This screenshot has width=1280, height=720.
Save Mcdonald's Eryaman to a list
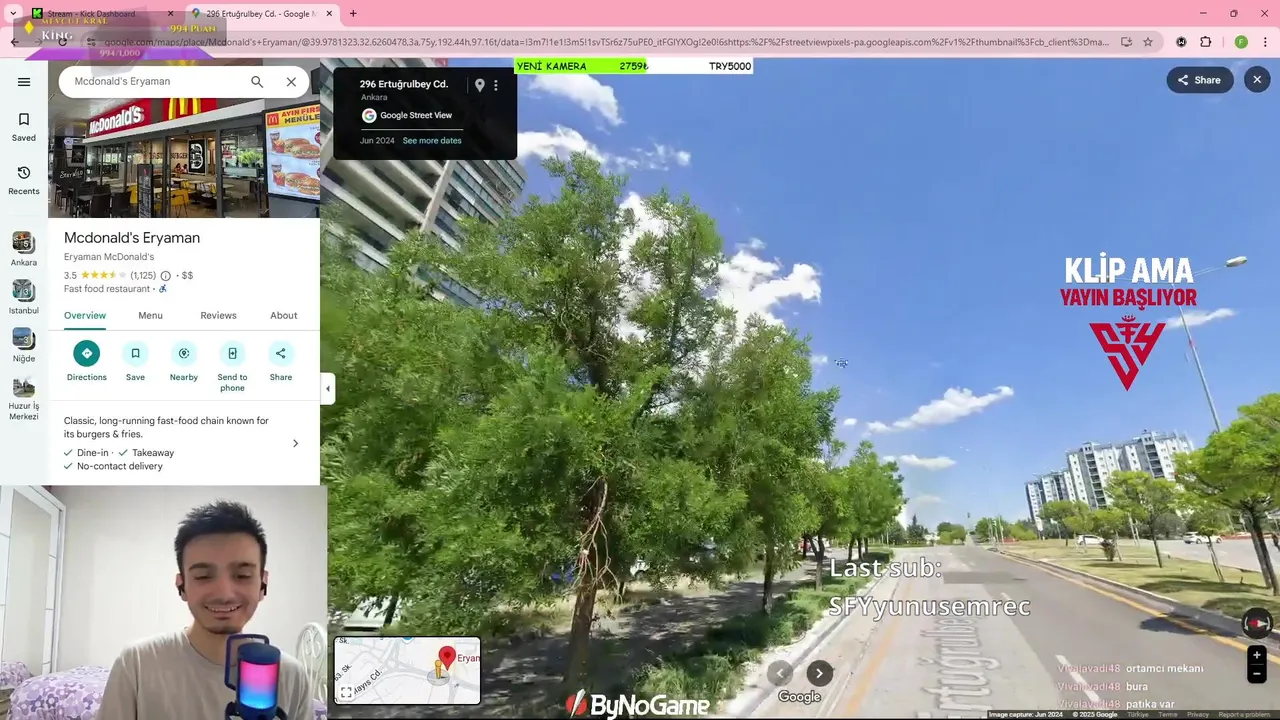[x=135, y=361]
